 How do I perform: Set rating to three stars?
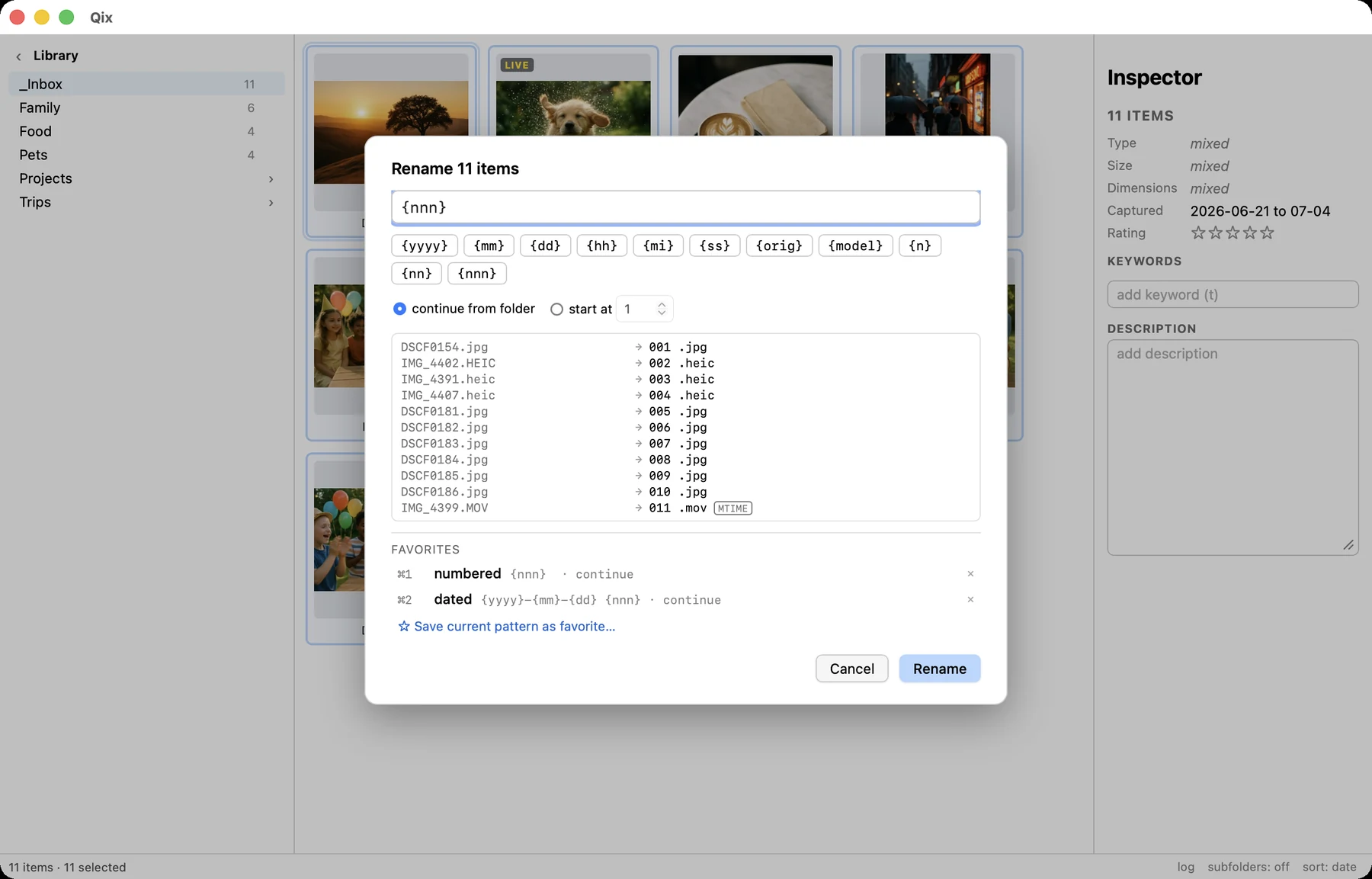tap(1233, 233)
